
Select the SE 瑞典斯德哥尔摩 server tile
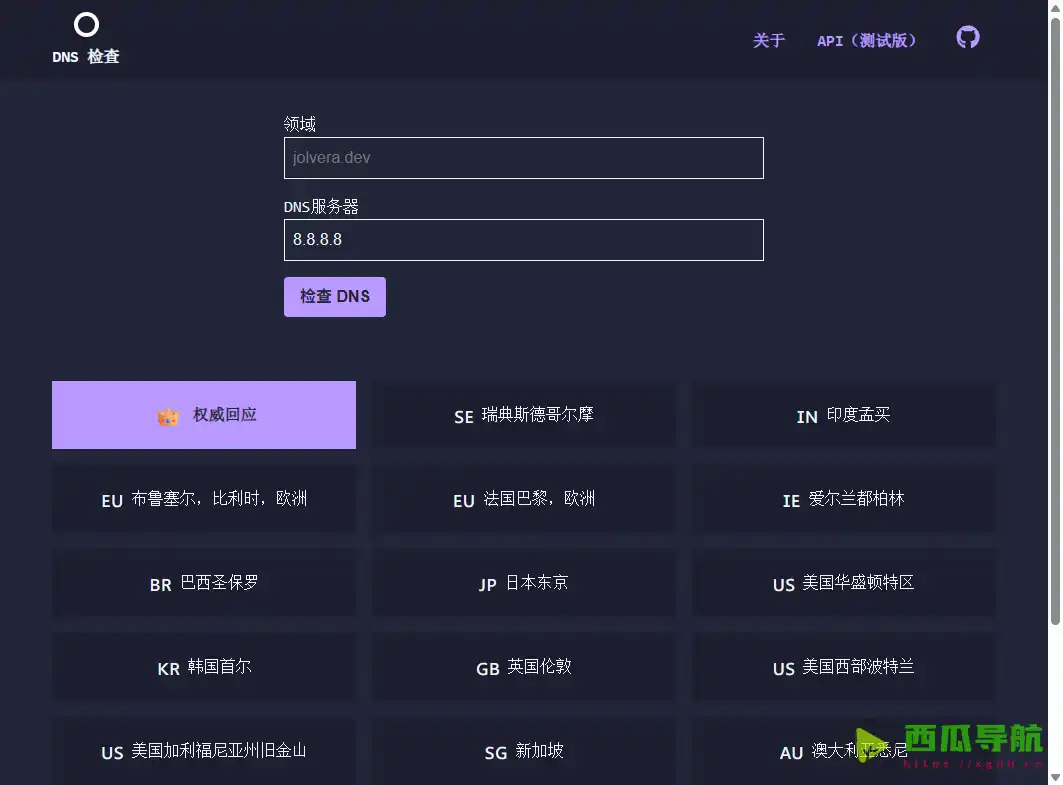click(523, 416)
